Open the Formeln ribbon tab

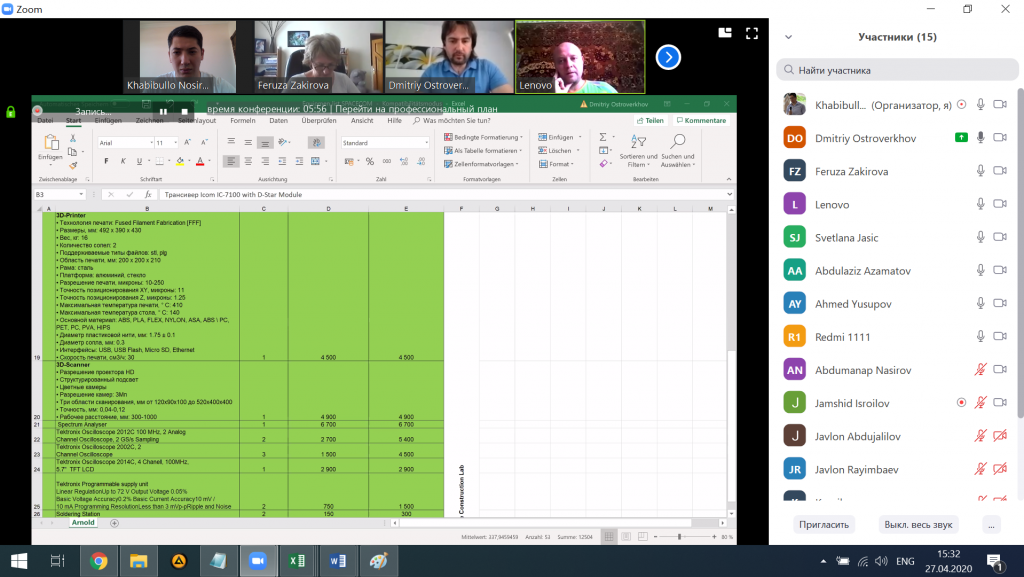coord(243,121)
